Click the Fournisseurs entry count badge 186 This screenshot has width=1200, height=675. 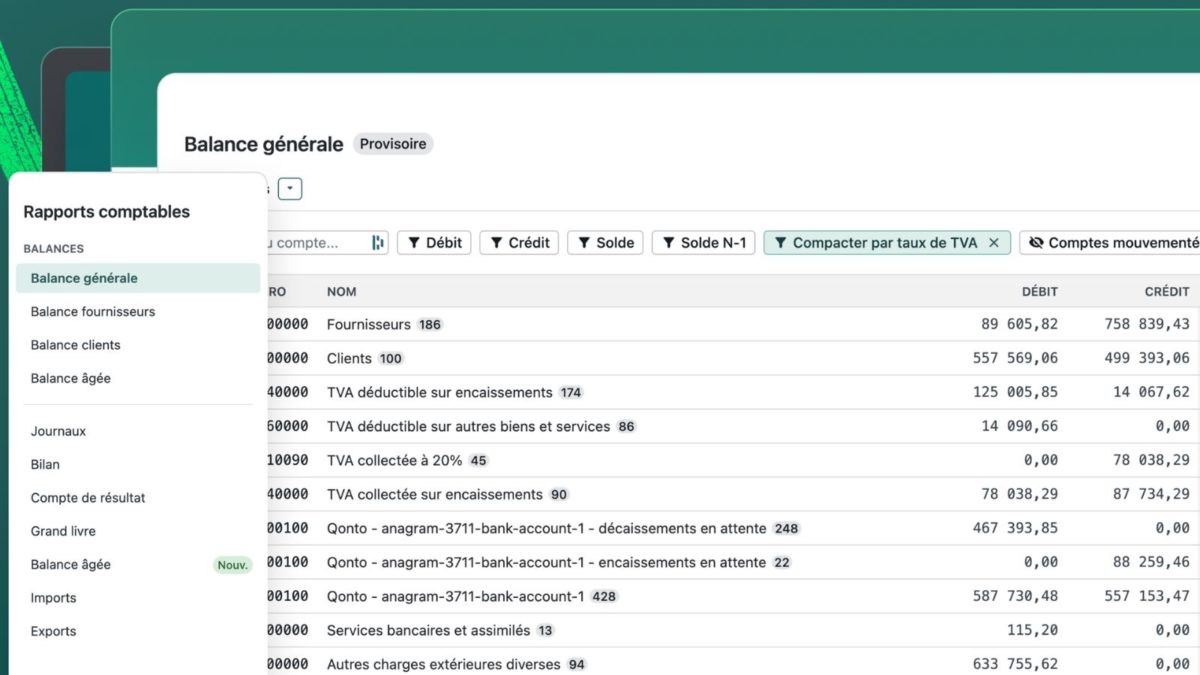[x=430, y=325]
